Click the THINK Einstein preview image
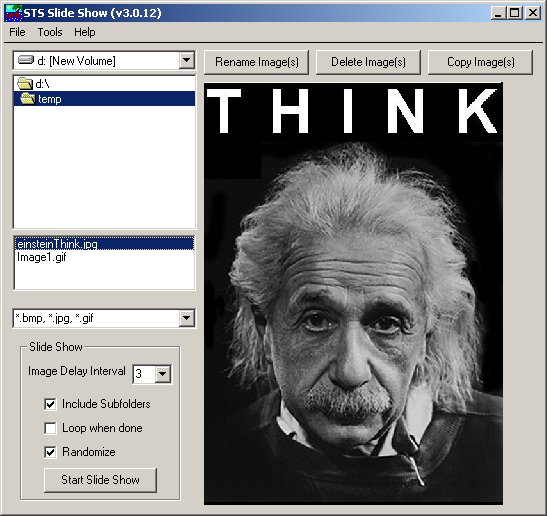This screenshot has height=516, width=547. tap(353, 293)
